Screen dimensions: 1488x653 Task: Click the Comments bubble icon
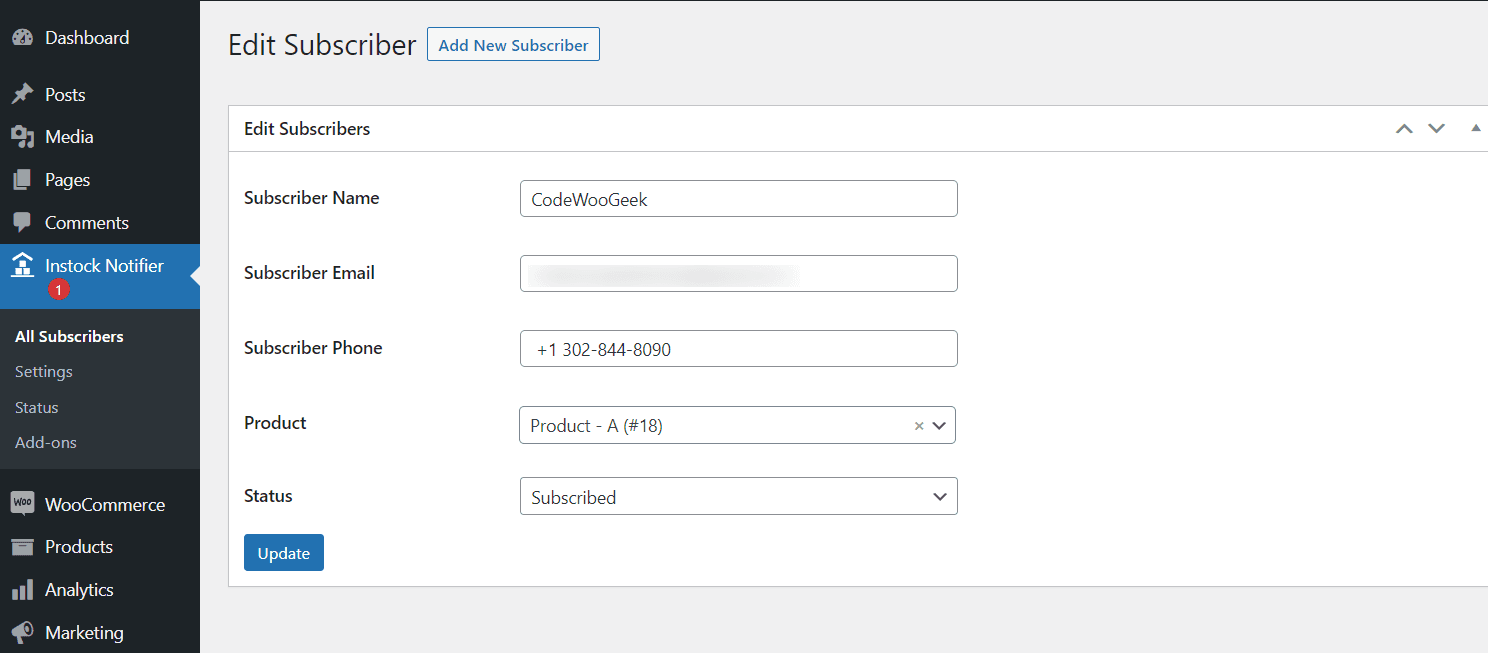[x=22, y=223]
